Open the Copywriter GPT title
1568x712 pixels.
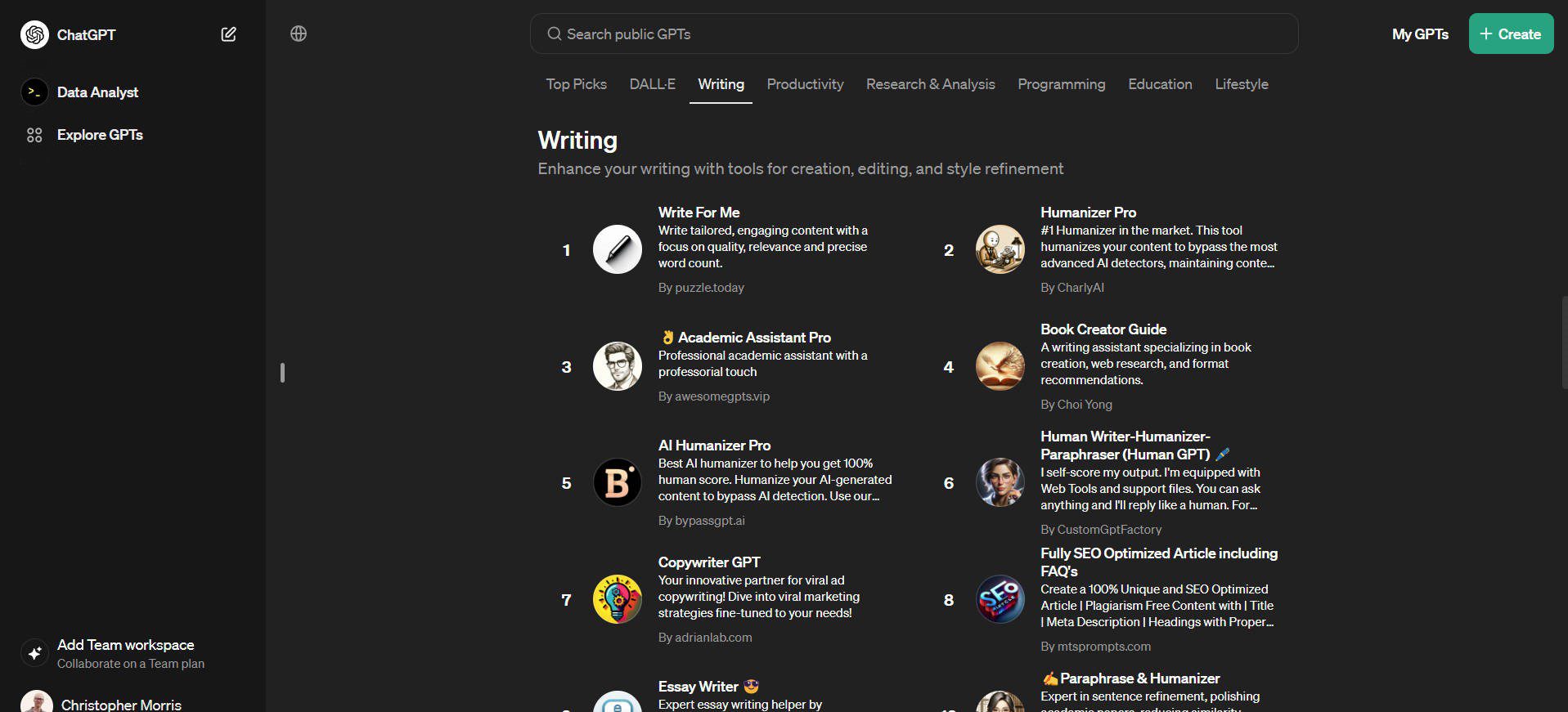(709, 562)
